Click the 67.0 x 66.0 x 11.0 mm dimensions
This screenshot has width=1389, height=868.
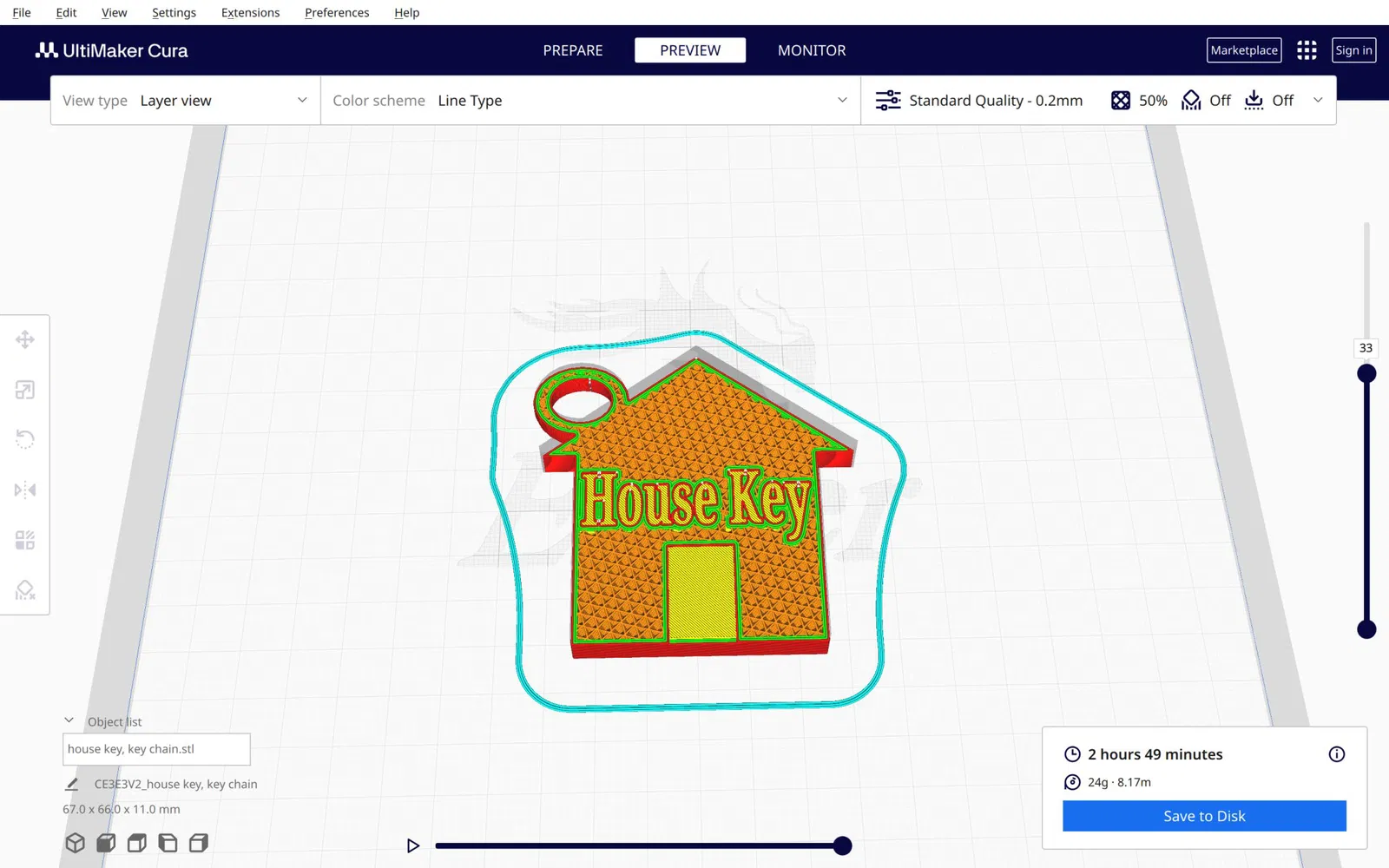point(122,809)
